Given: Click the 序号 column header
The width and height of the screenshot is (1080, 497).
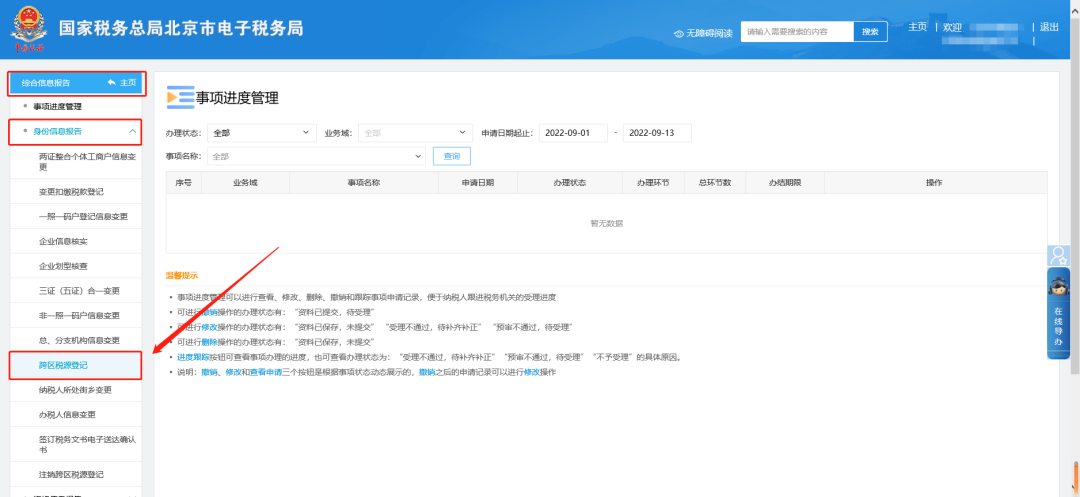Looking at the screenshot, I should tap(183, 182).
